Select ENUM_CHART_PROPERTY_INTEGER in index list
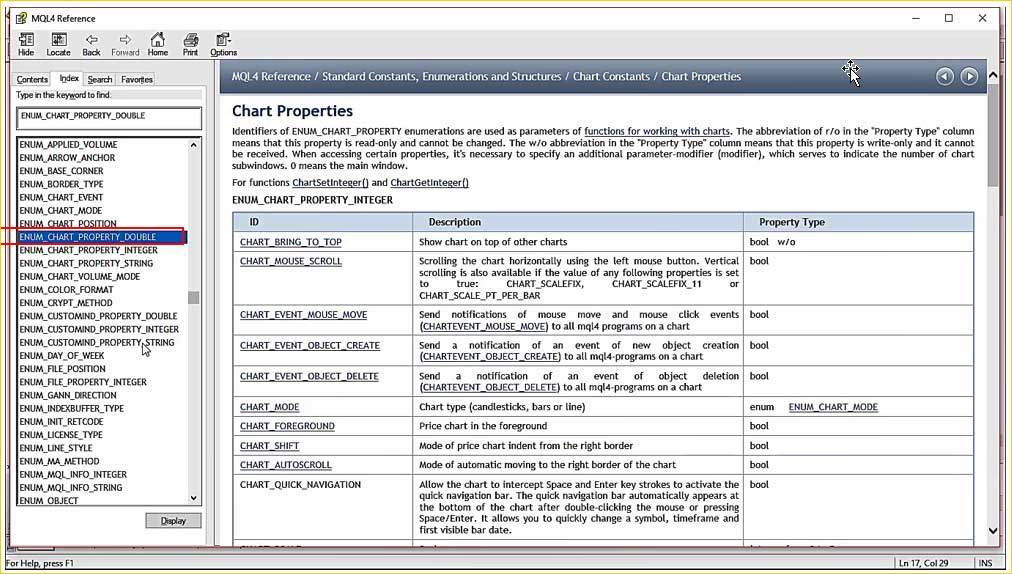Image resolution: width=1012 pixels, height=574 pixels. (88, 250)
